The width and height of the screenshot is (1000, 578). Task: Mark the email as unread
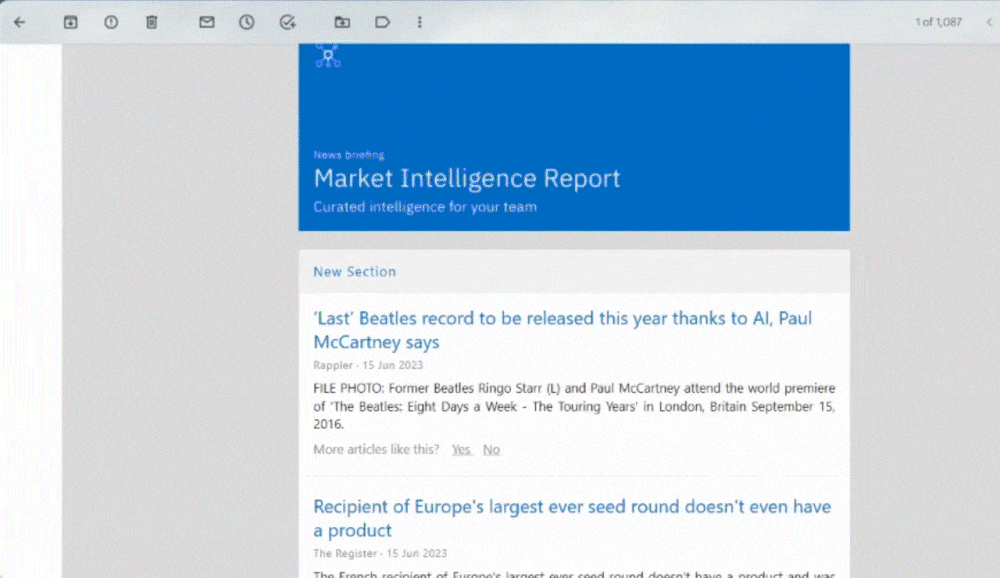point(207,22)
